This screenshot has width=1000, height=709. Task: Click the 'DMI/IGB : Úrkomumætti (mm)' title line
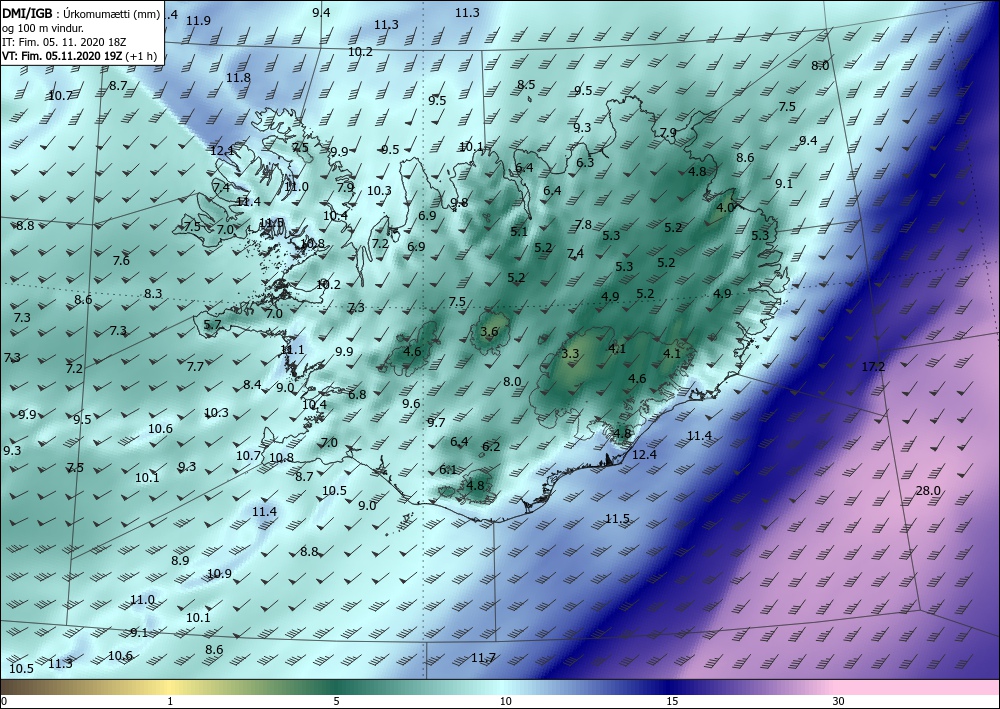81,14
